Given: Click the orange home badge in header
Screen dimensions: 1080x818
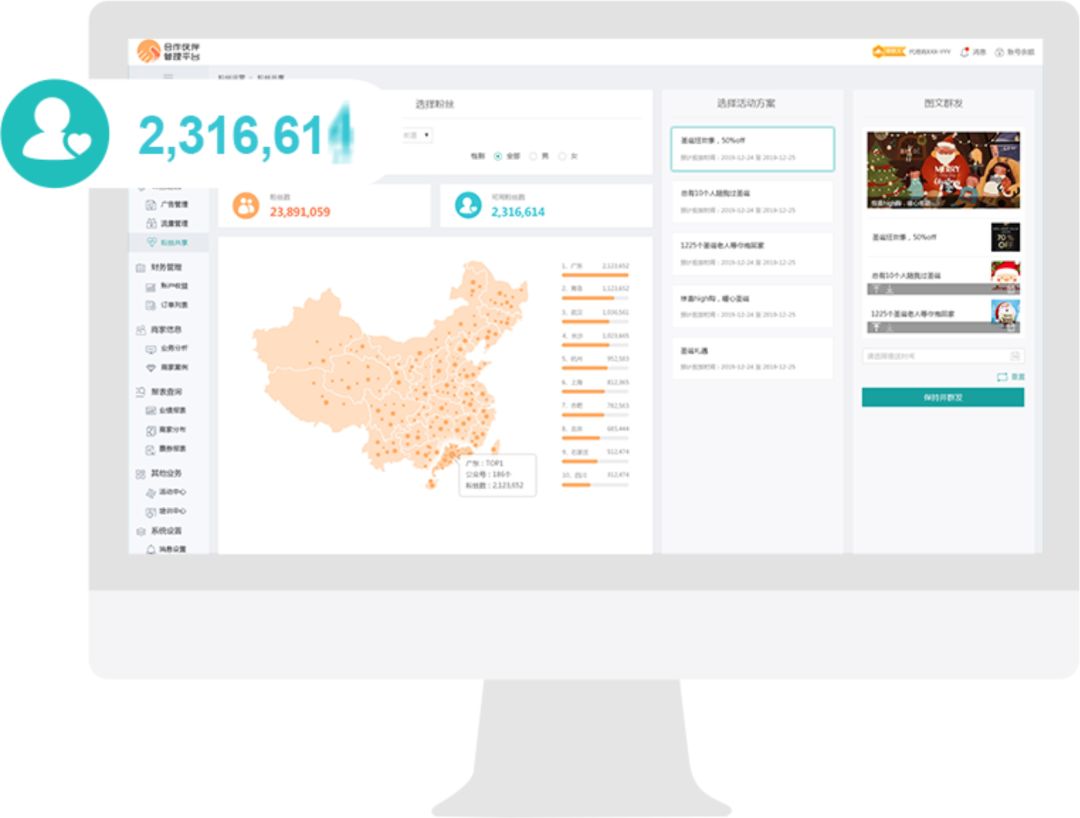Looking at the screenshot, I should click(888, 52).
